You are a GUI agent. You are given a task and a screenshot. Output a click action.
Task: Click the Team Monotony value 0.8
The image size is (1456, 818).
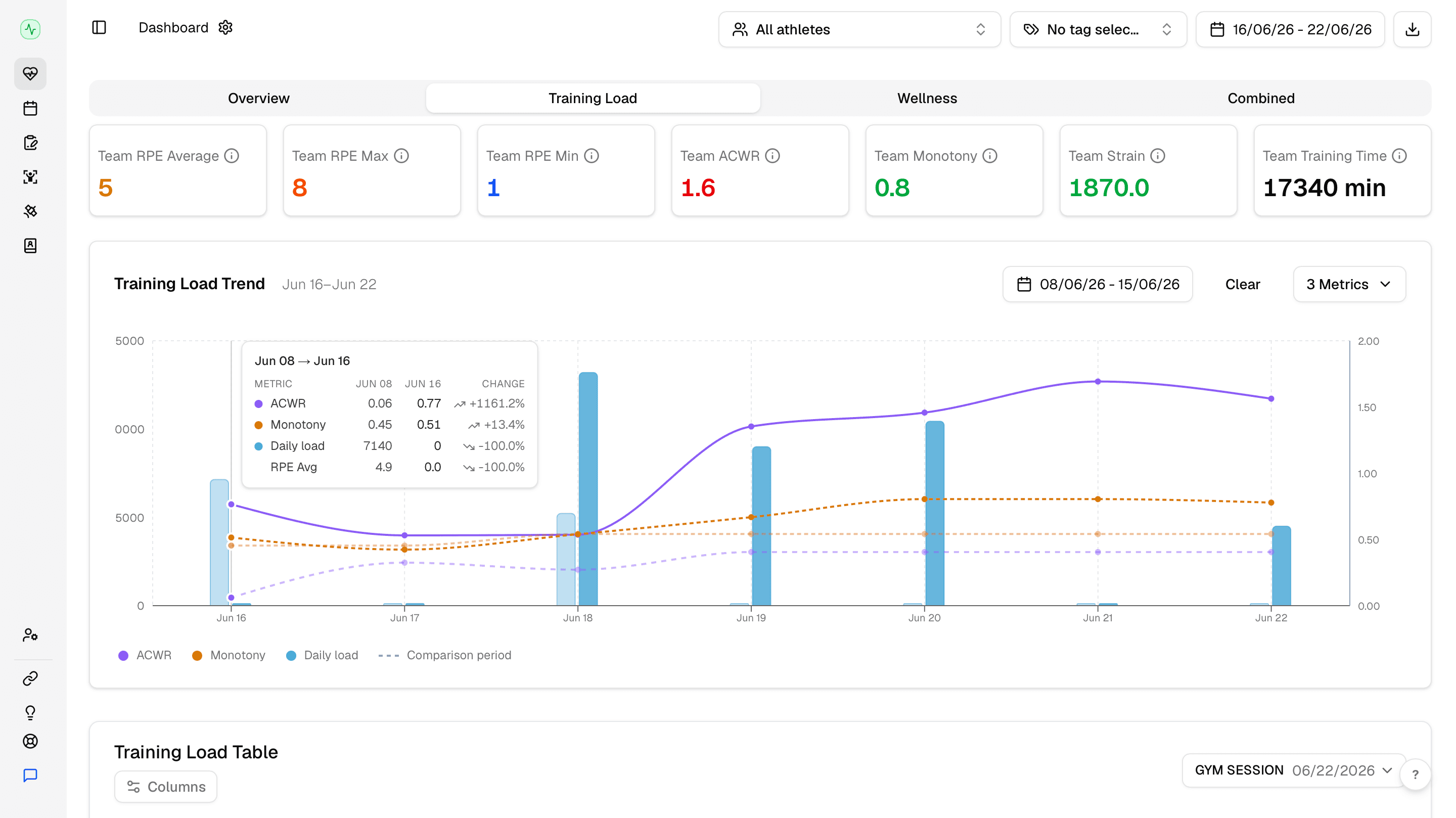(x=892, y=188)
